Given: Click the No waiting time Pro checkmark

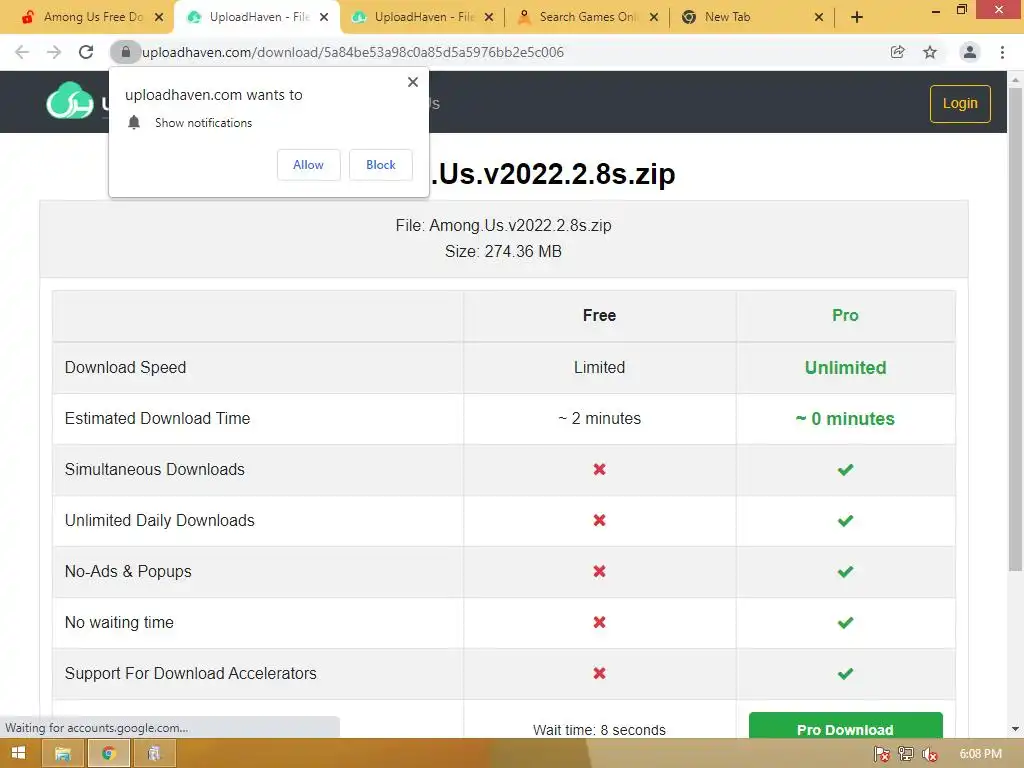Looking at the screenshot, I should (846, 622).
